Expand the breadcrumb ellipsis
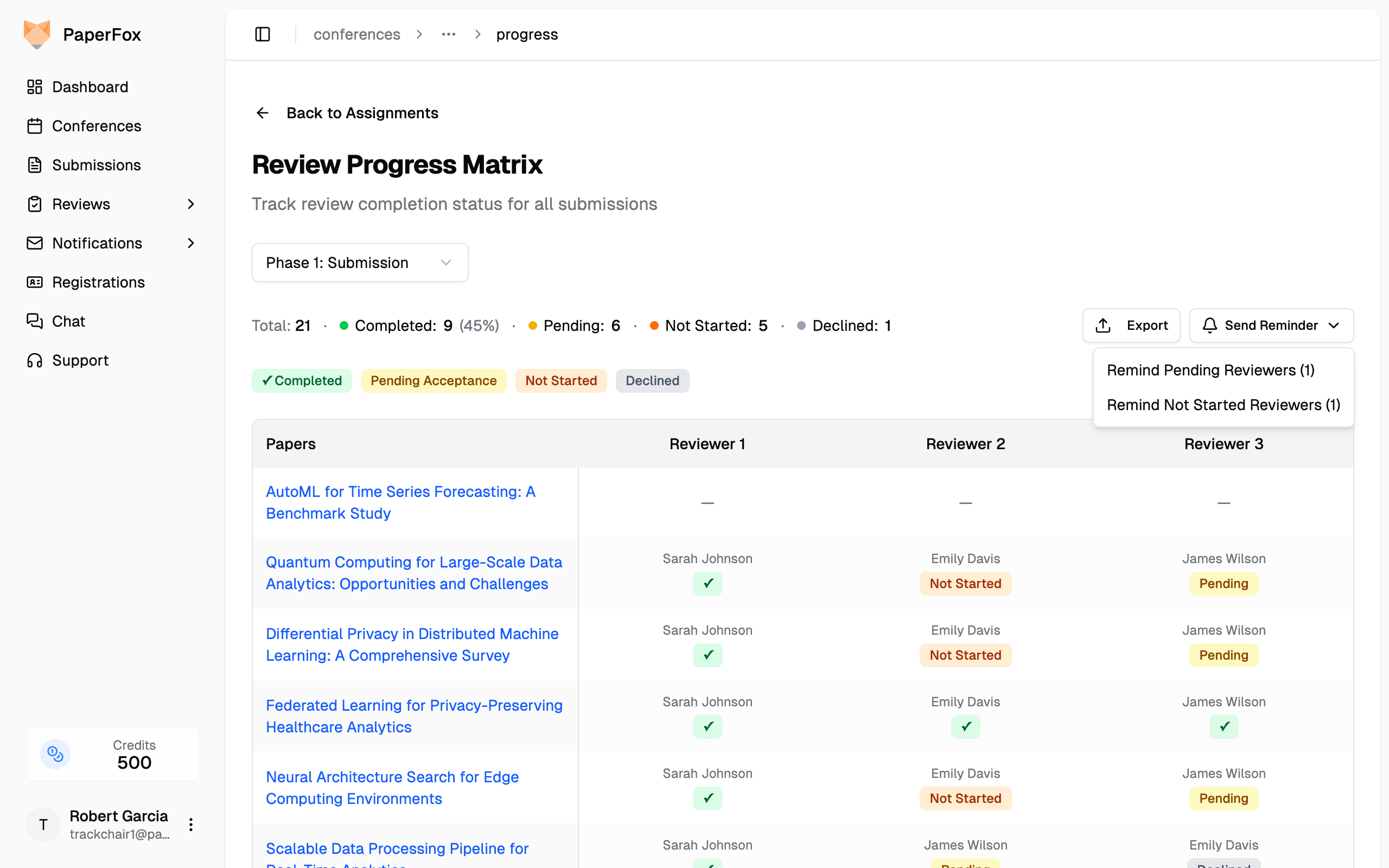This screenshot has width=1389, height=868. tap(448, 34)
